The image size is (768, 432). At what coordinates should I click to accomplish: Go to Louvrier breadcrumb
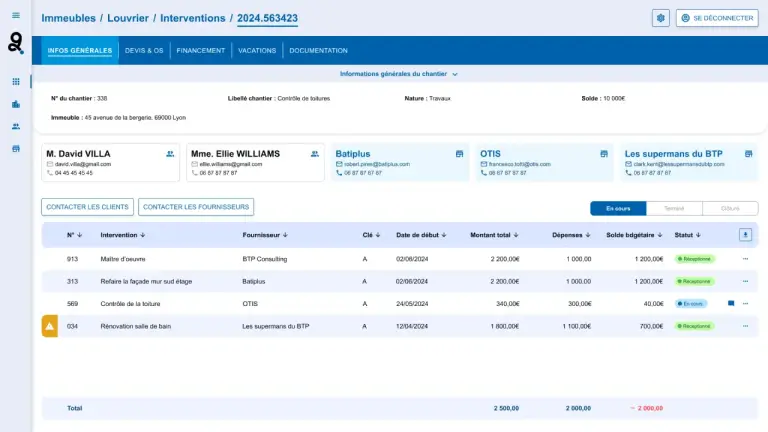click(x=128, y=18)
